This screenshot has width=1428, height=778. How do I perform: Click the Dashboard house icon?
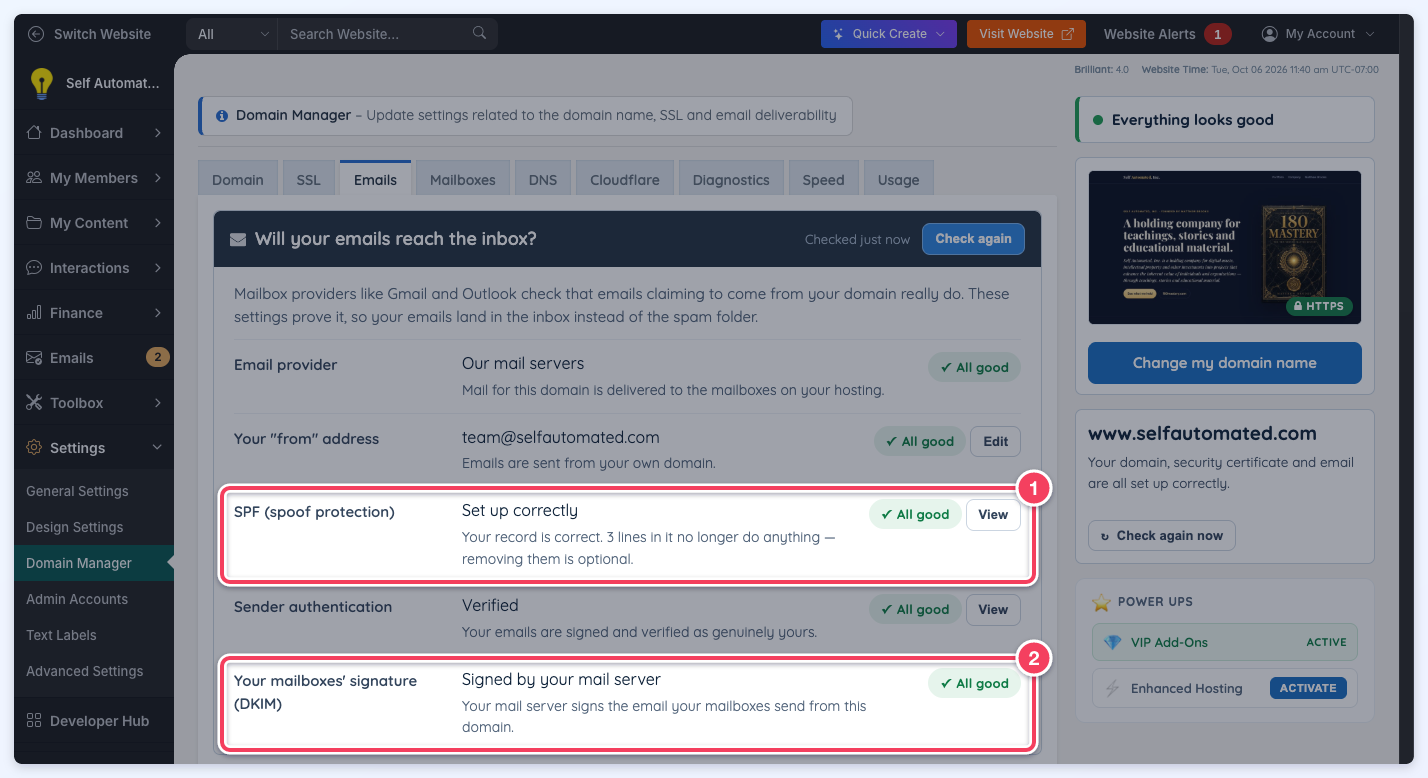[x=34, y=133]
